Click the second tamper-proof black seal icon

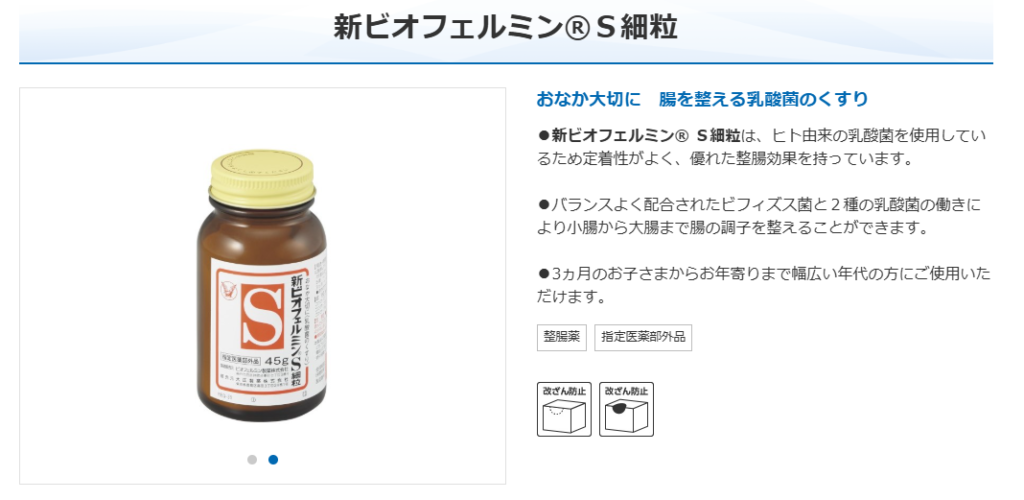626,409
